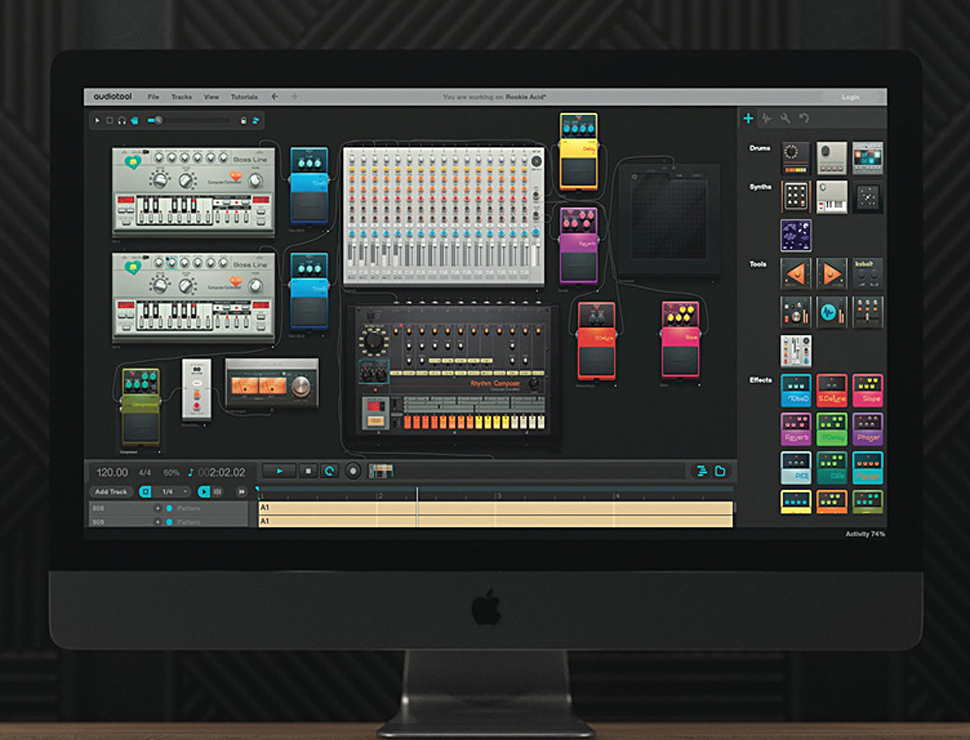The height and width of the screenshot is (740, 970).
Task: Add the pink Slope effect pedal
Action: coord(867,390)
